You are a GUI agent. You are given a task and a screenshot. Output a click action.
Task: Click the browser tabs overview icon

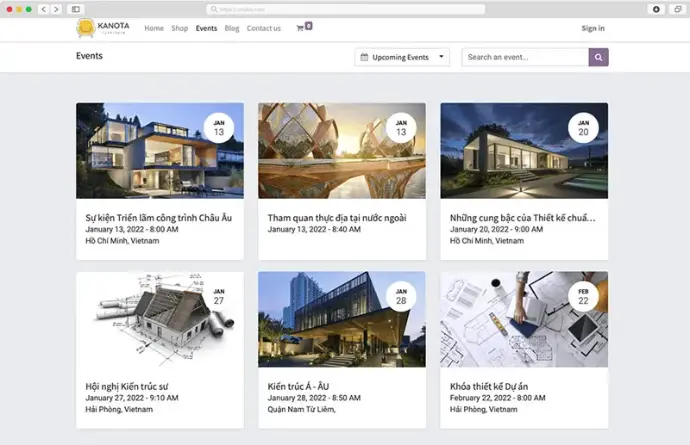(677, 9)
